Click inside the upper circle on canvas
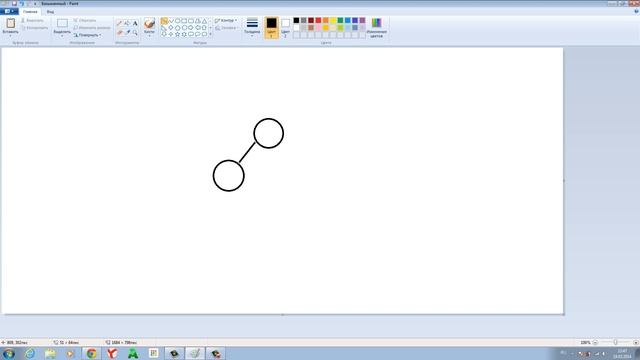This screenshot has height=360, width=640. coord(269,133)
